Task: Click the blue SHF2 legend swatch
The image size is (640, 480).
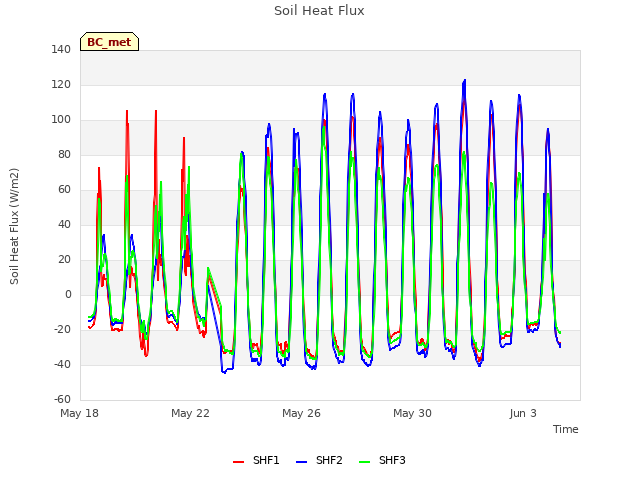Action: (x=301, y=462)
